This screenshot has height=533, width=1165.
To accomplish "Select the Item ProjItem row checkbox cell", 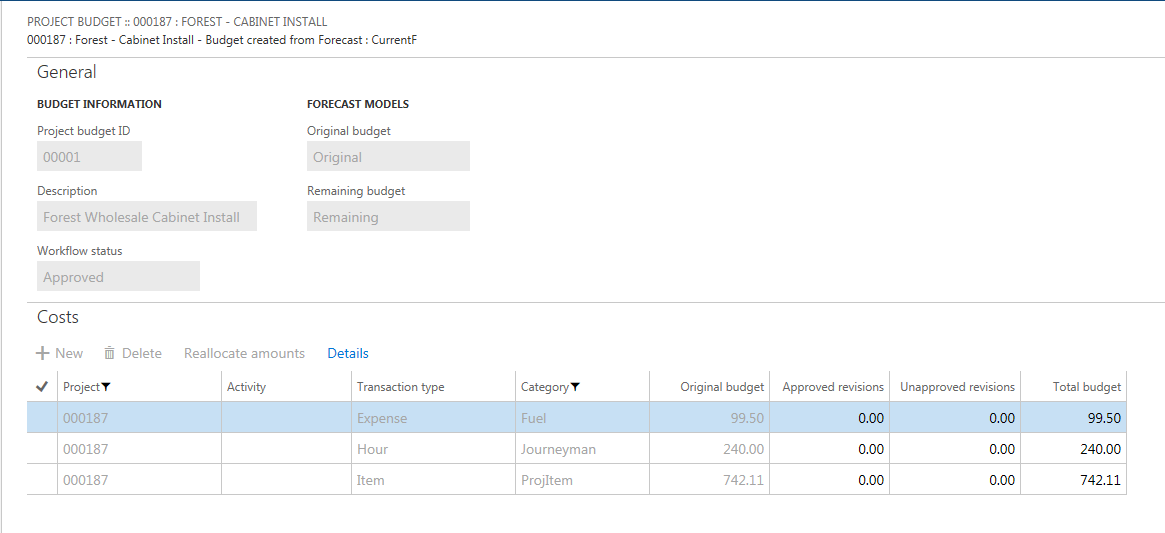I will click(41, 480).
